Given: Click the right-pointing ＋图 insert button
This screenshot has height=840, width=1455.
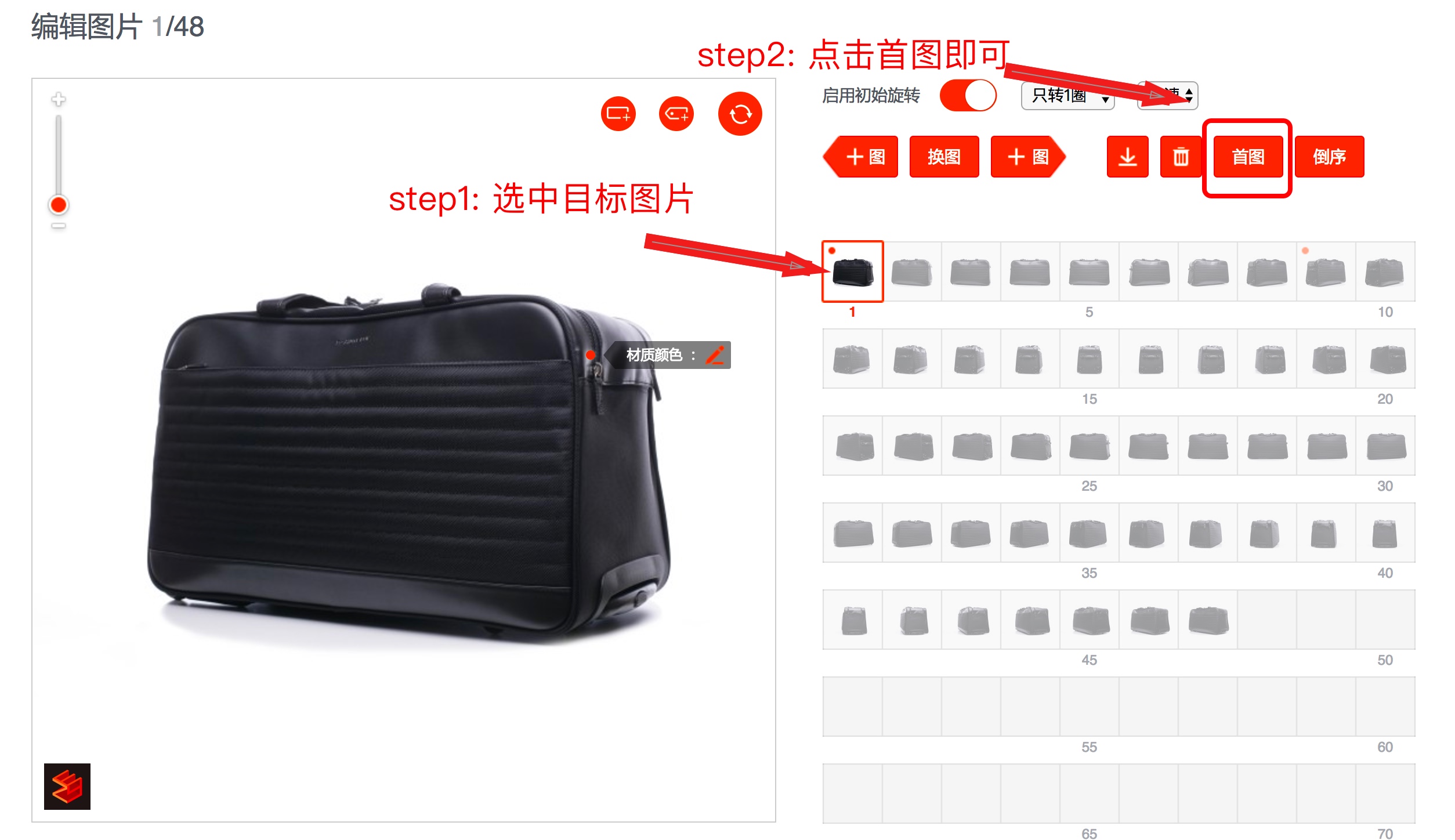Looking at the screenshot, I should click(x=1028, y=157).
